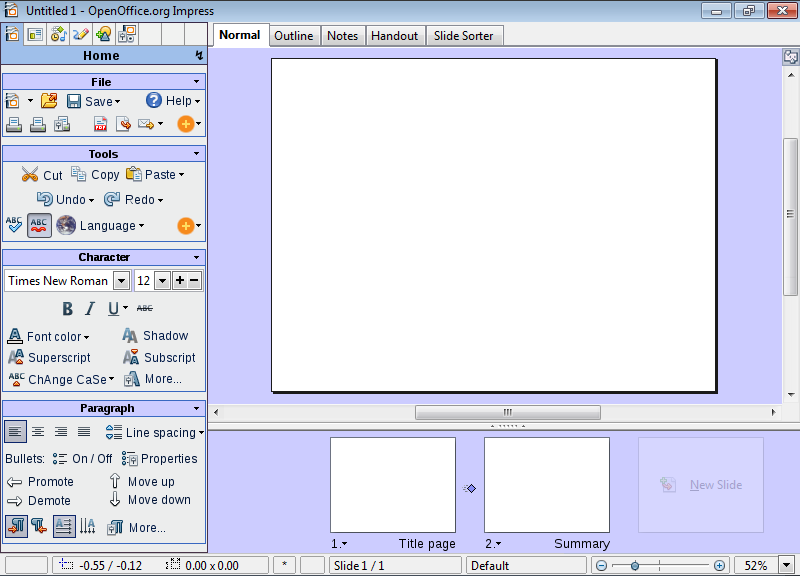Click the Export as PDF icon
800x576 pixels.
(101, 124)
